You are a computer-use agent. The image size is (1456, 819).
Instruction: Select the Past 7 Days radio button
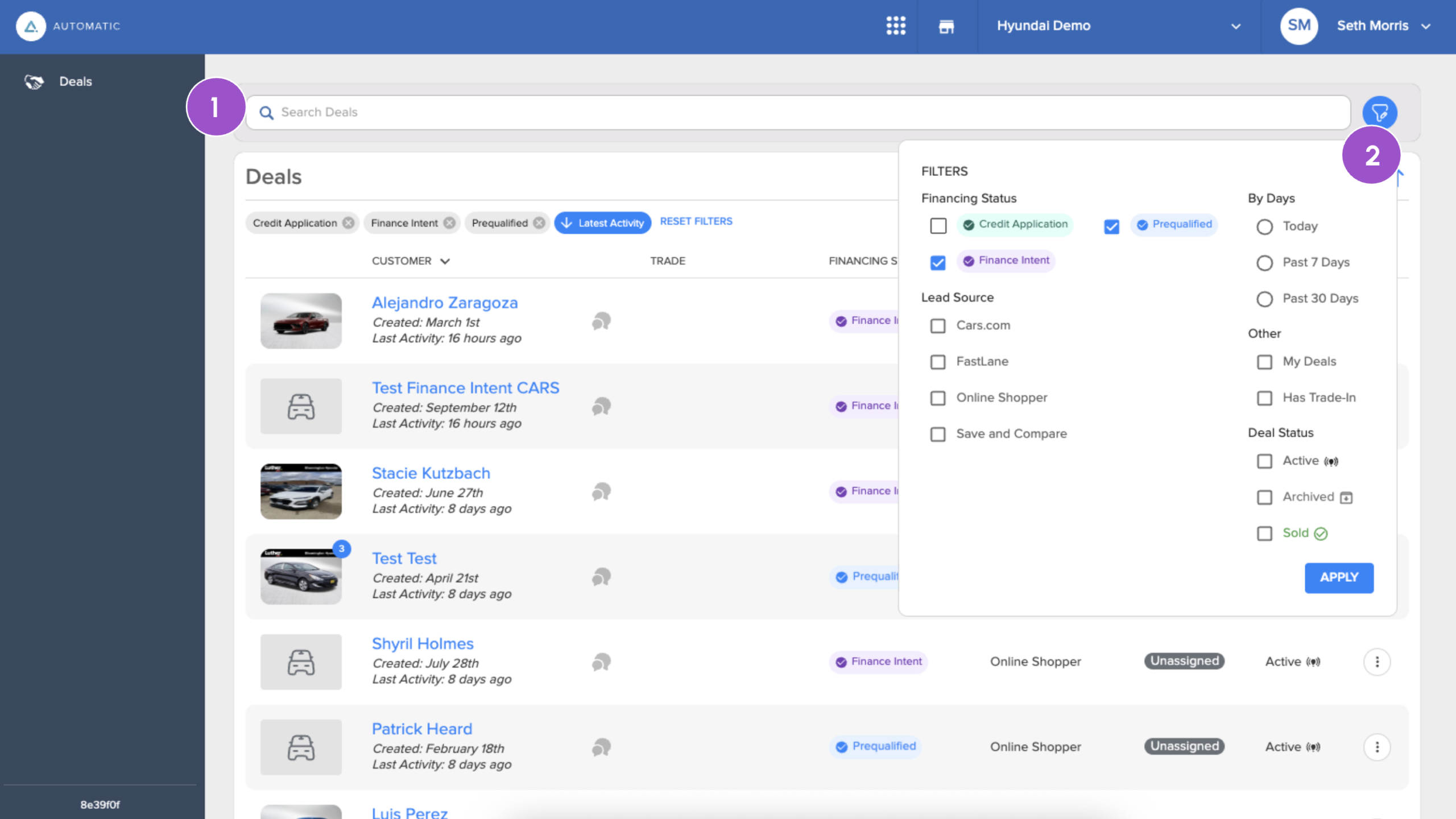pos(1264,263)
